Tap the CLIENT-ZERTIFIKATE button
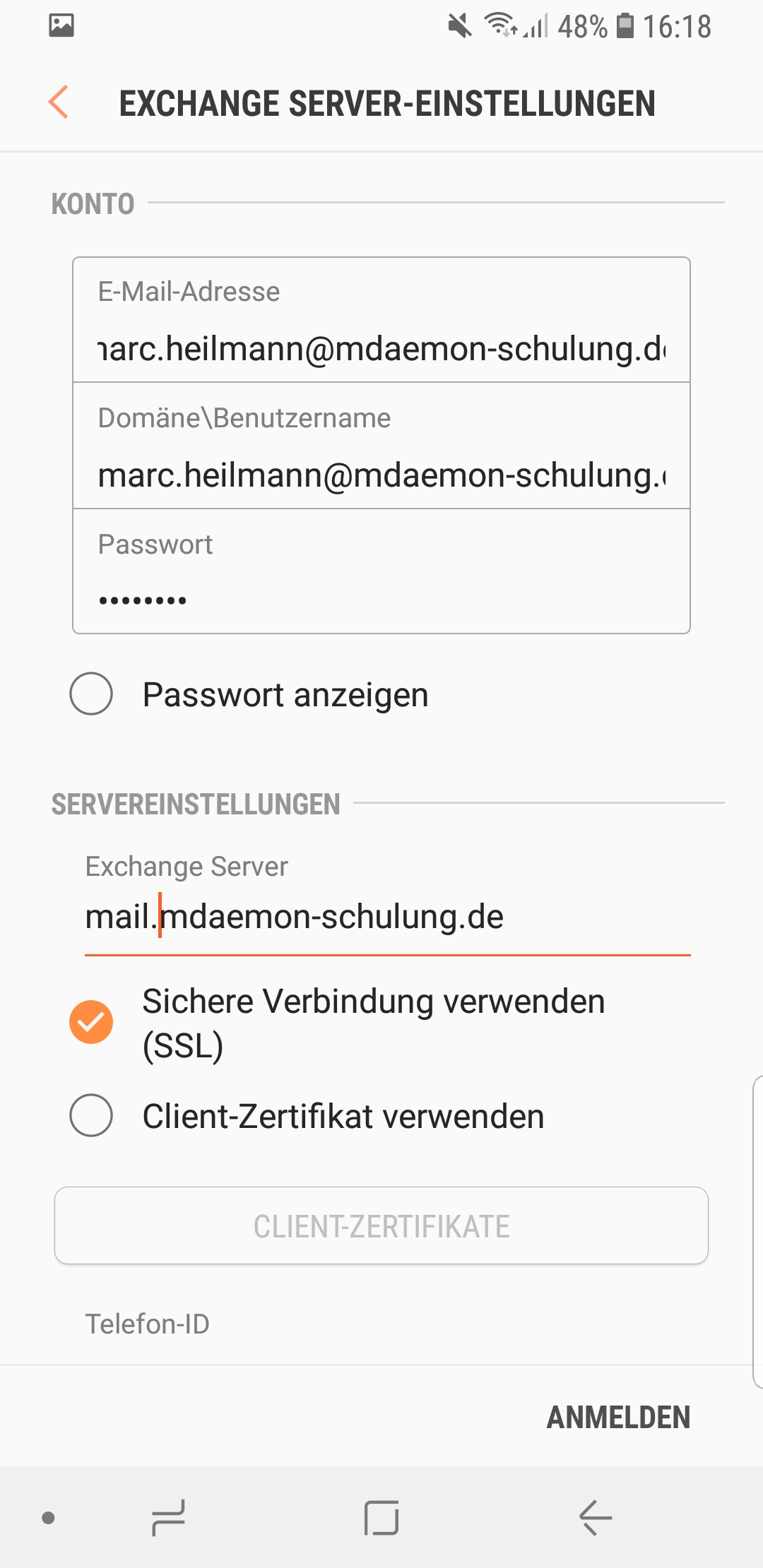This screenshot has width=763, height=1568. [381, 1225]
